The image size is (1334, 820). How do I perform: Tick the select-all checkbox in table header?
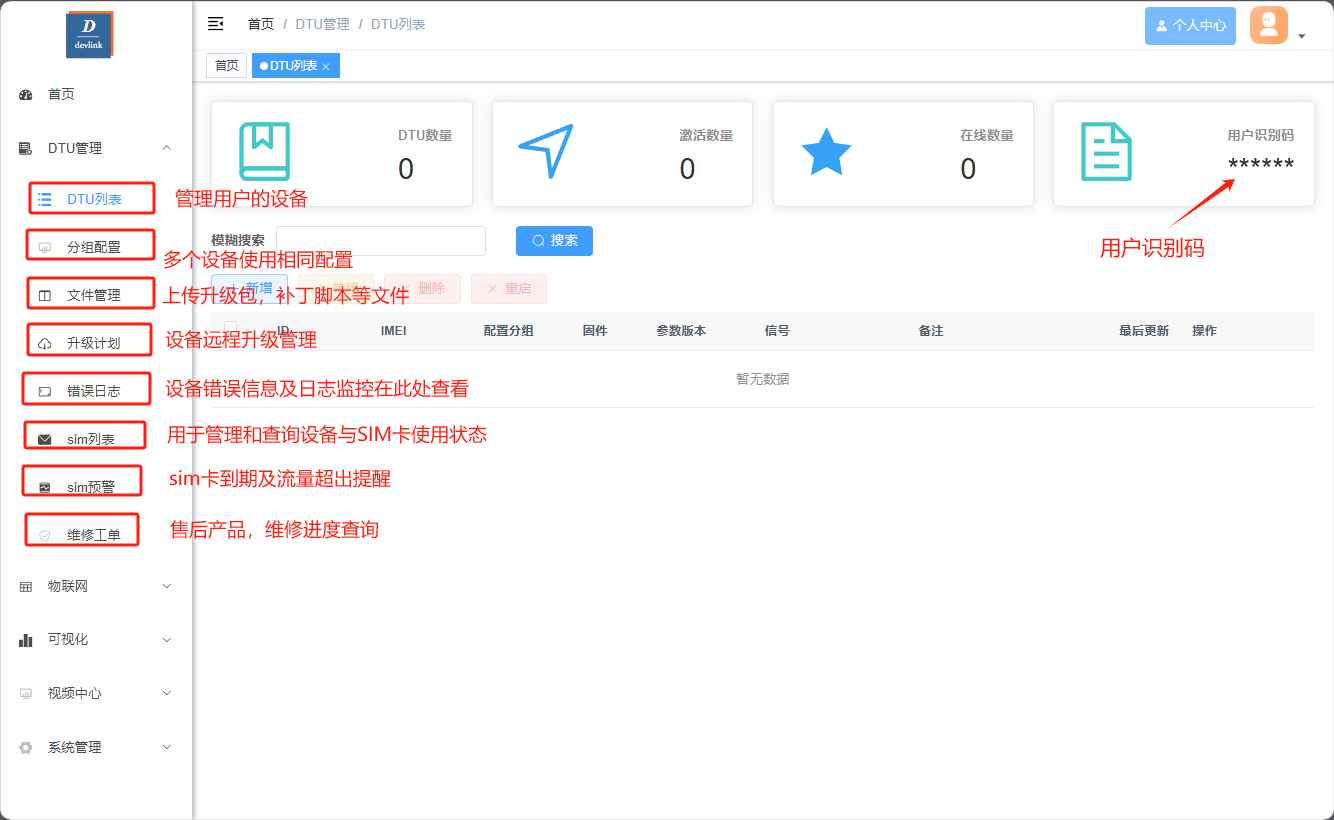231,329
